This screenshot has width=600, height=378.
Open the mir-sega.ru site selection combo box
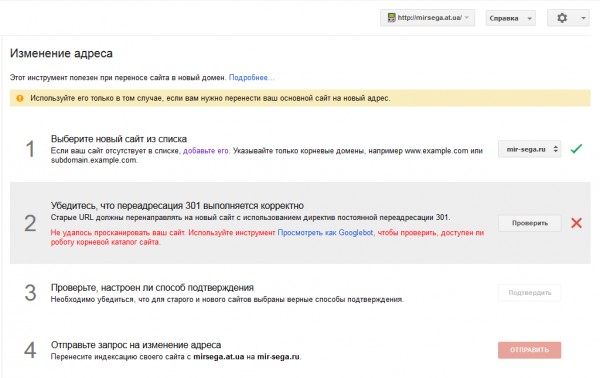click(x=530, y=149)
